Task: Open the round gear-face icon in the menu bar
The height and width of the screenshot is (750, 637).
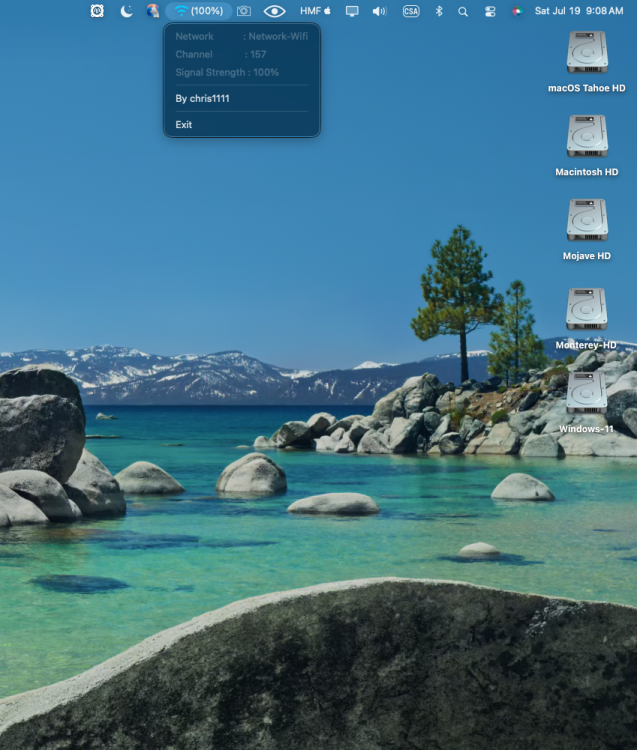Action: click(x=97, y=11)
